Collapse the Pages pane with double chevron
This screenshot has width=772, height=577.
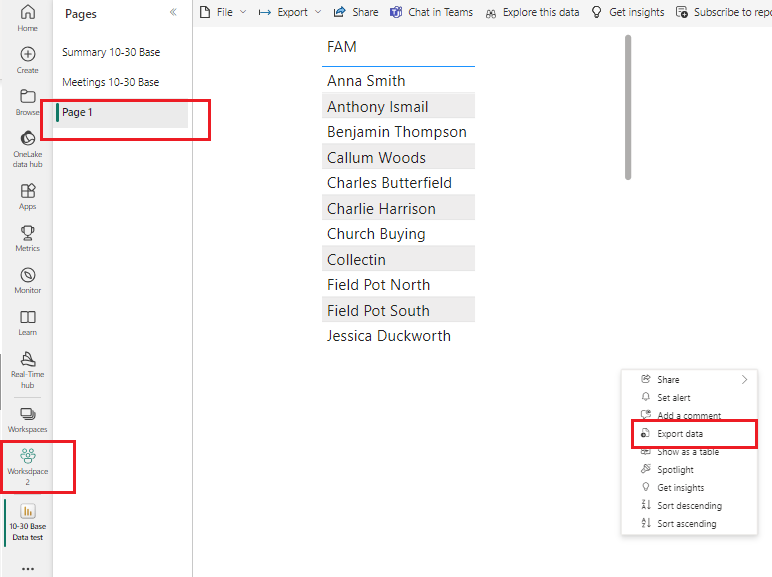[x=173, y=12]
